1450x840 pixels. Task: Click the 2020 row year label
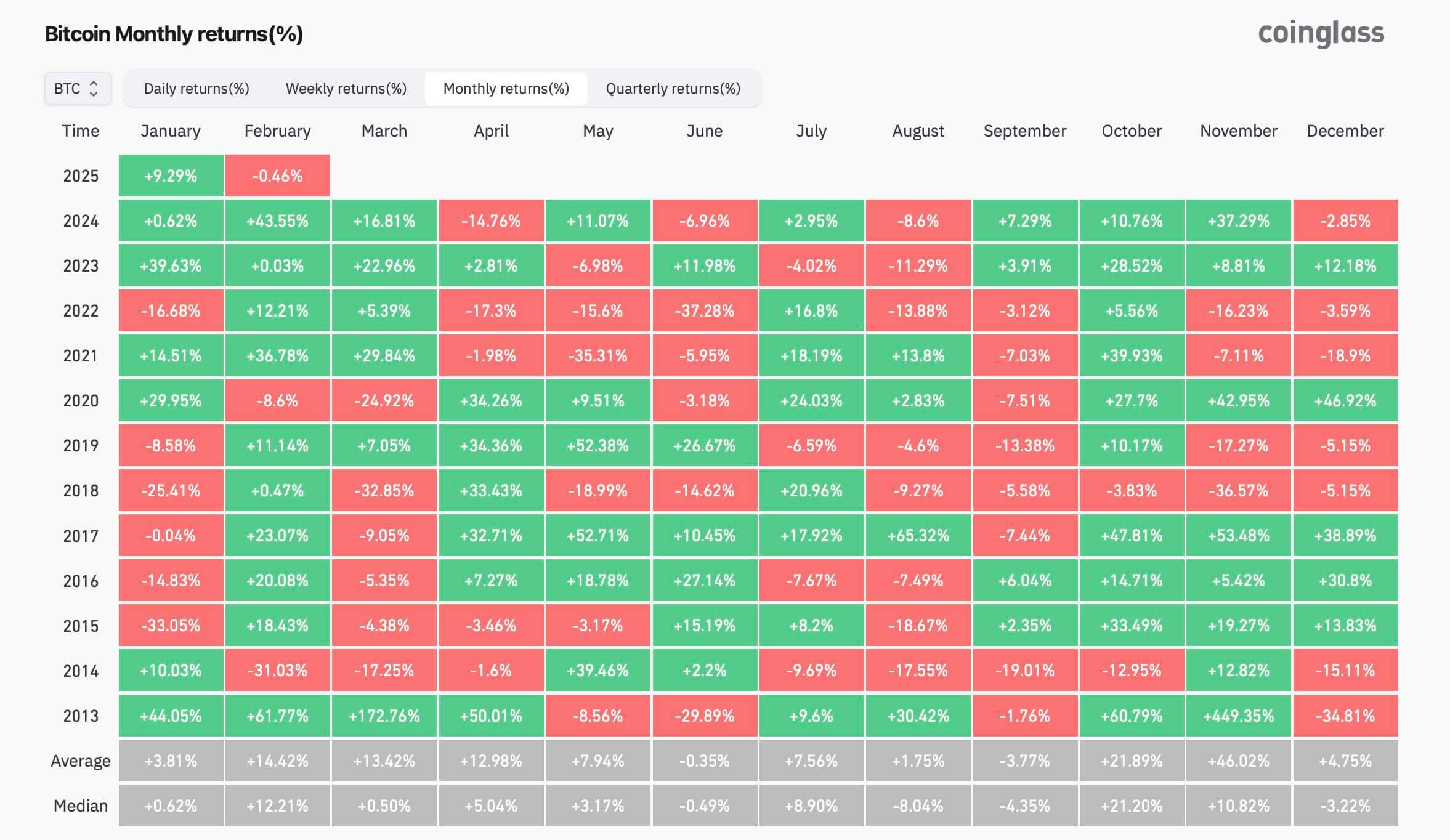pyautogui.click(x=81, y=401)
